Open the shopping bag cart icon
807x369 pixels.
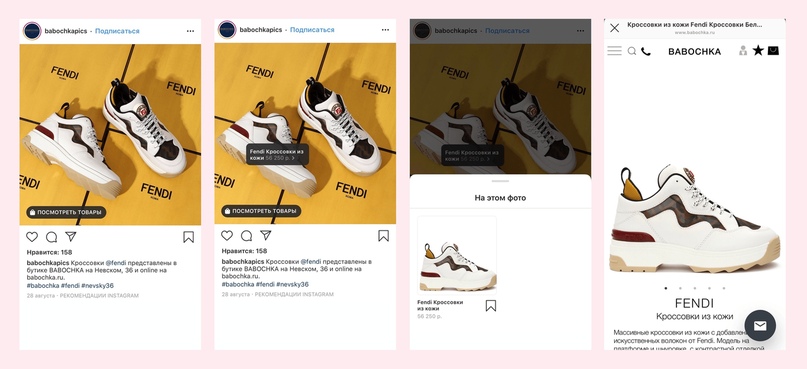(773, 50)
